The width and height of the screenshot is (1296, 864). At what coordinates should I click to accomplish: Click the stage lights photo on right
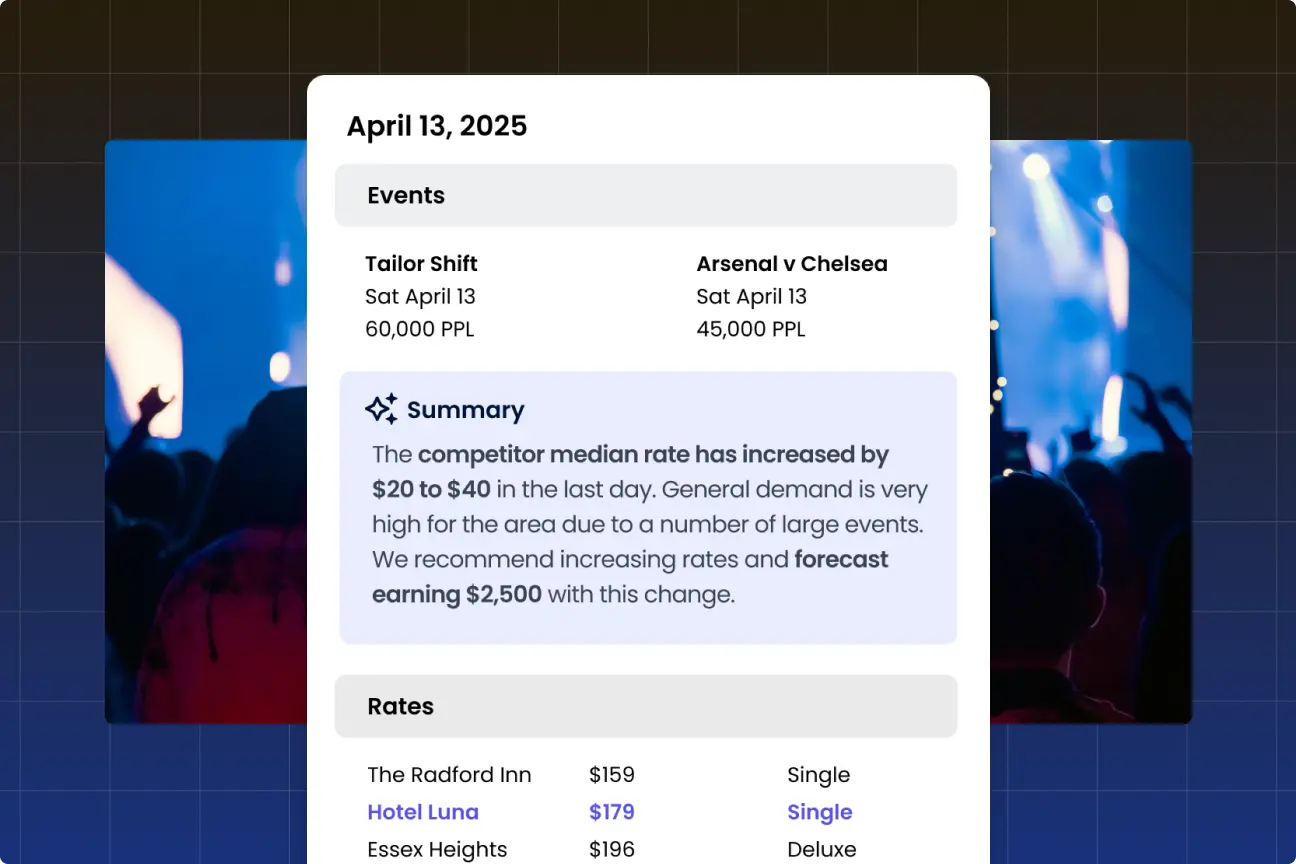[x=1090, y=430]
